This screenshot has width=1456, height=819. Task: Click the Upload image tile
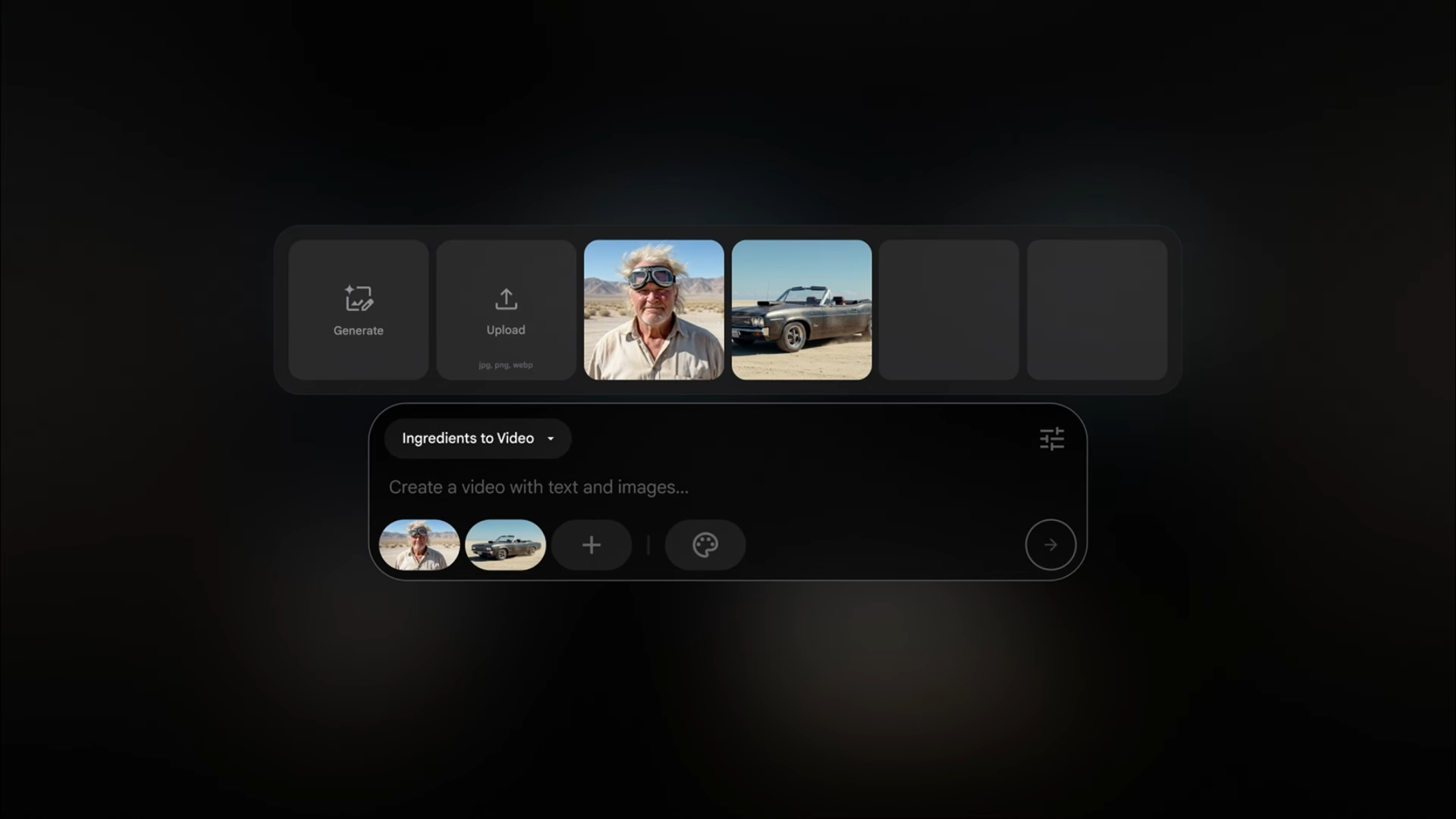(506, 310)
